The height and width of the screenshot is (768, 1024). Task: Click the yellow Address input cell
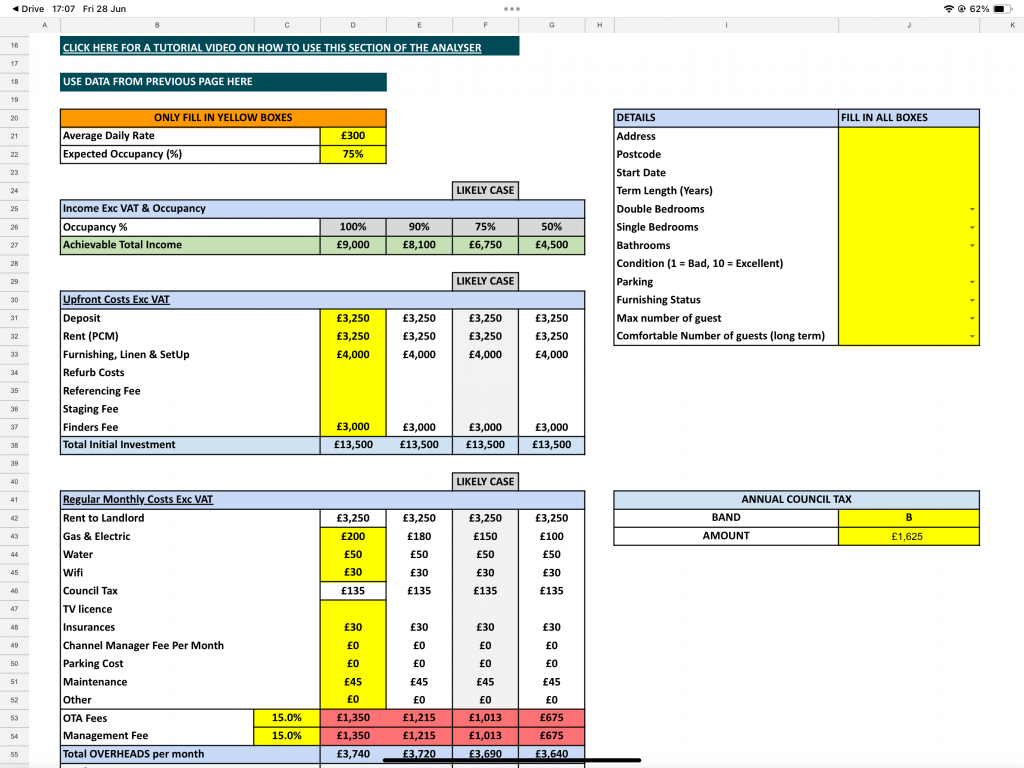(908, 136)
